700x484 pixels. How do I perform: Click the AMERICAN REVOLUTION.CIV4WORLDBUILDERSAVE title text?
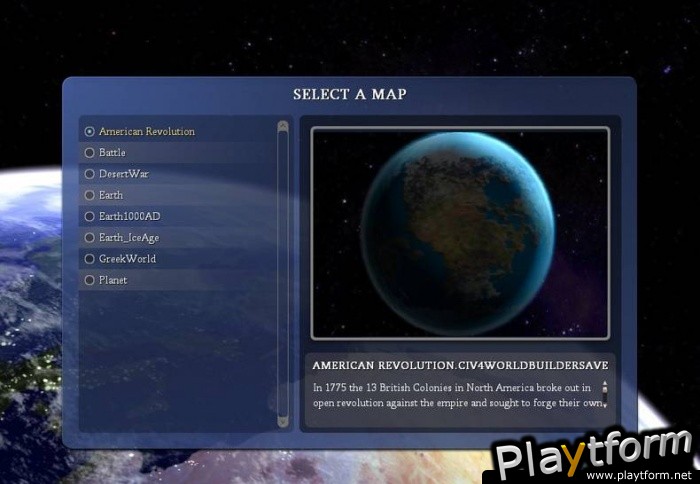point(460,365)
